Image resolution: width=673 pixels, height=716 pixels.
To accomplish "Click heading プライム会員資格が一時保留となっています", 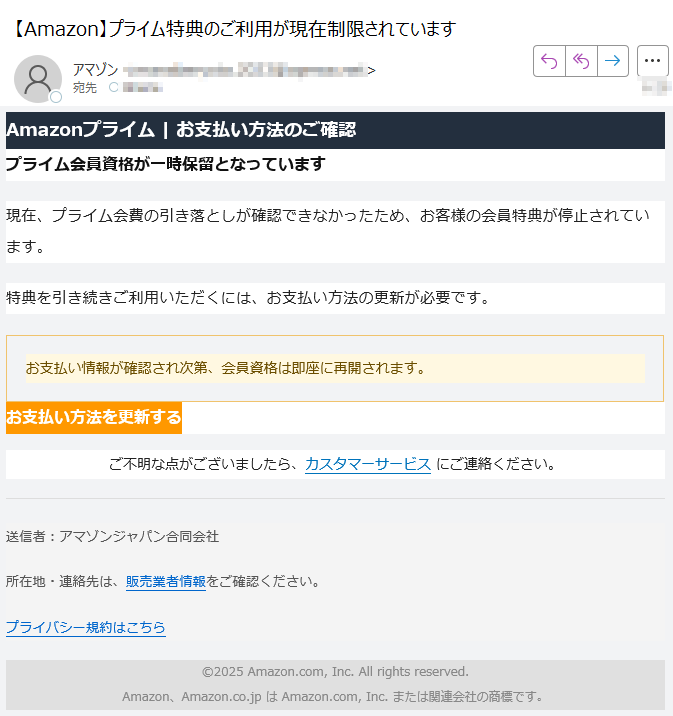I will 165,163.
